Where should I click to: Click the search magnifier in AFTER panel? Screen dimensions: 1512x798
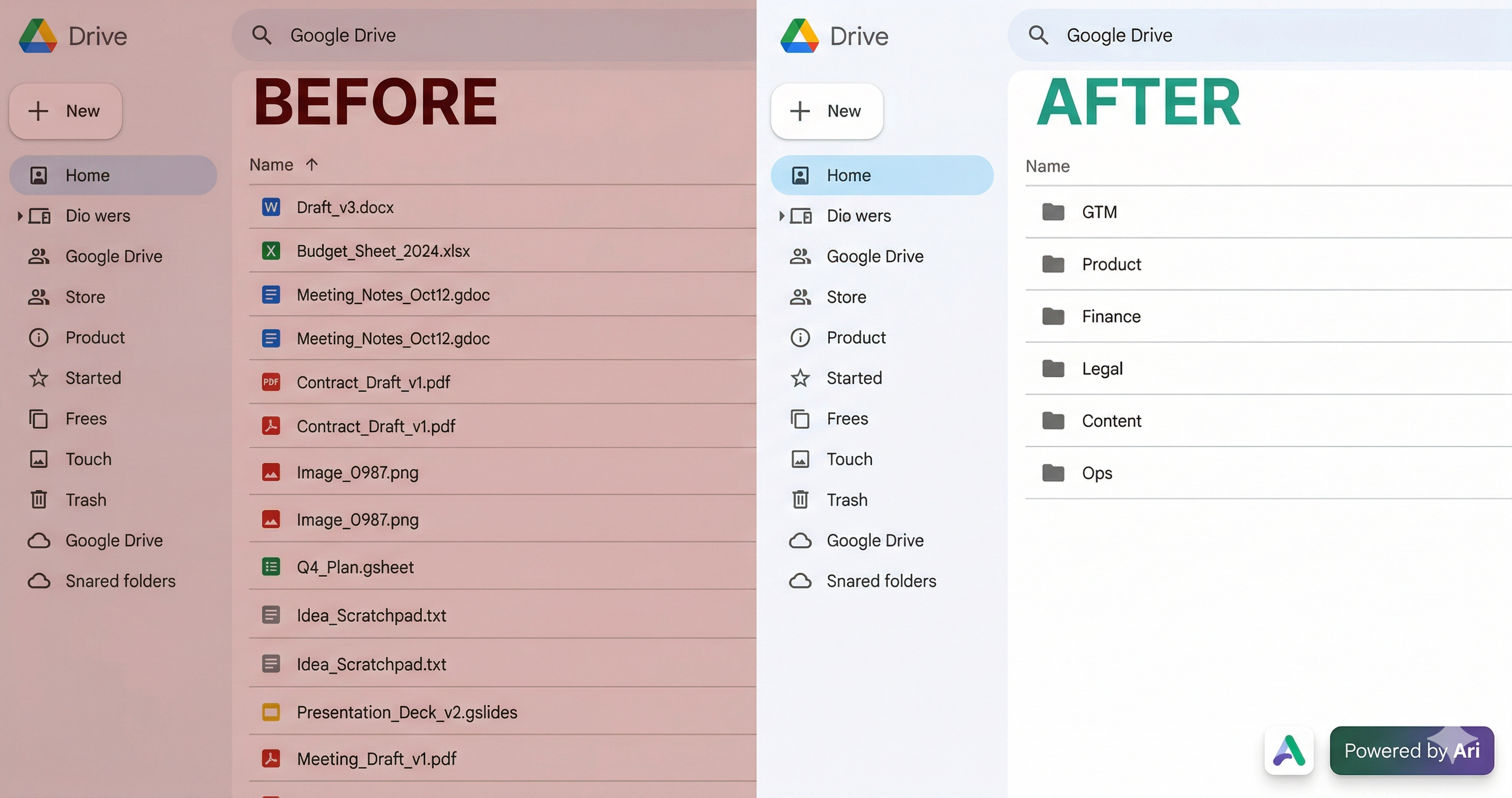coord(1038,35)
